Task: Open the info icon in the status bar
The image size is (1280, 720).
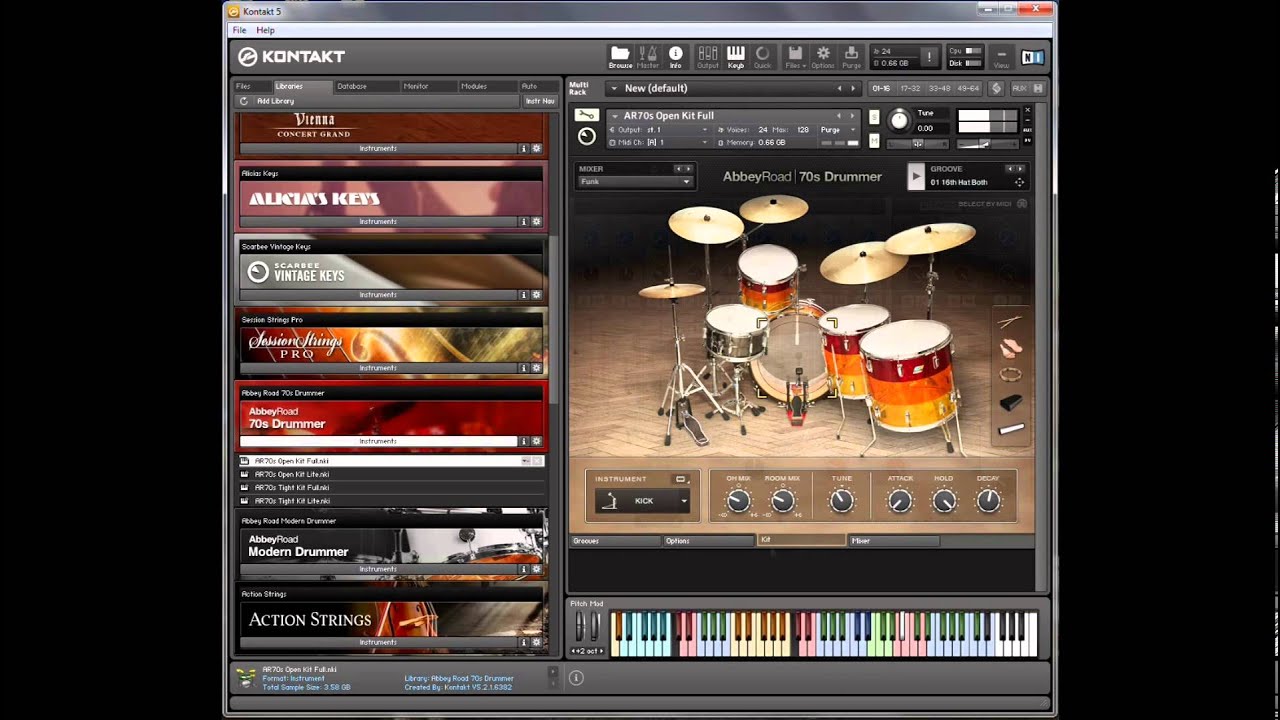Action: pos(576,678)
